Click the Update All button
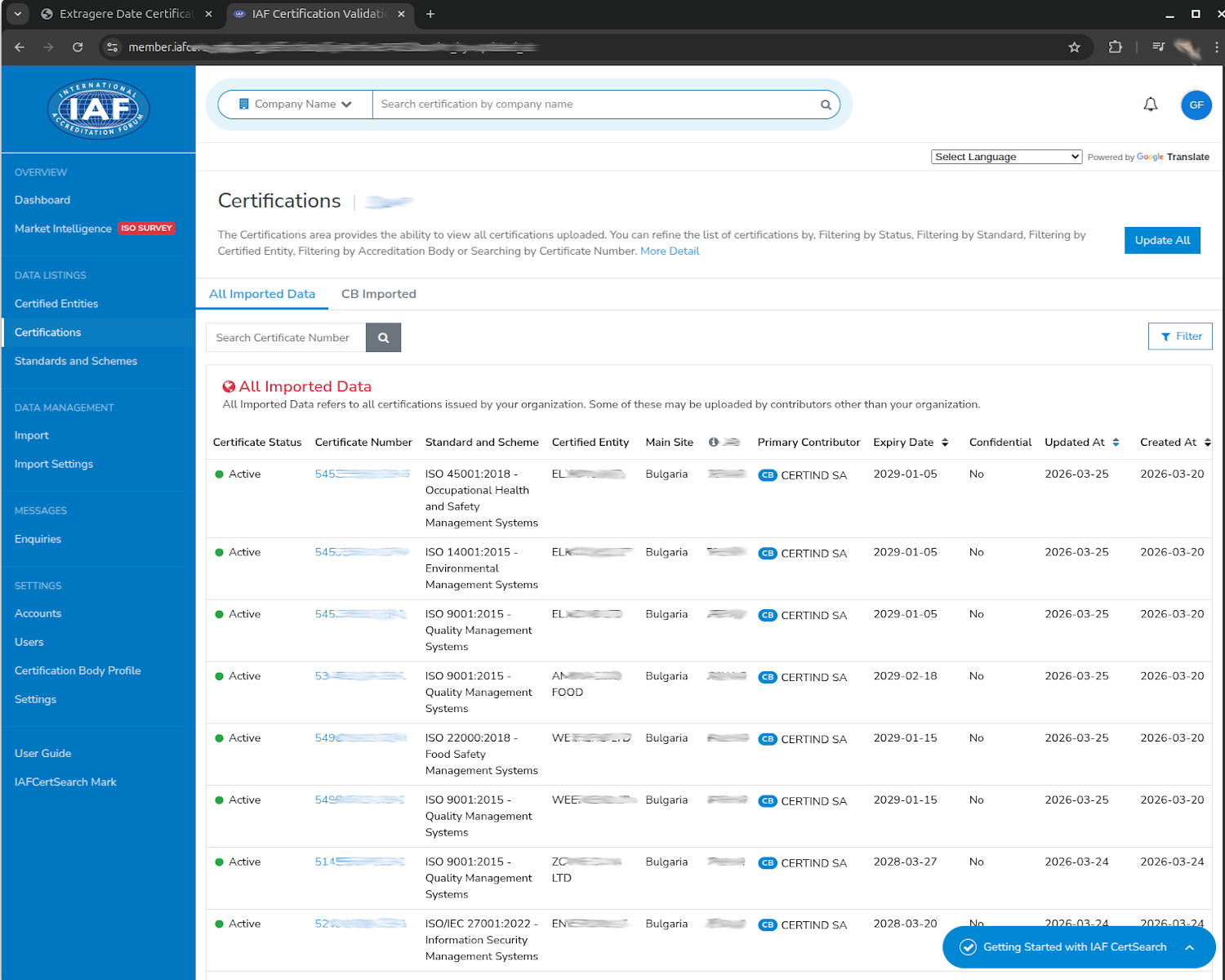The image size is (1225, 980). (x=1161, y=240)
